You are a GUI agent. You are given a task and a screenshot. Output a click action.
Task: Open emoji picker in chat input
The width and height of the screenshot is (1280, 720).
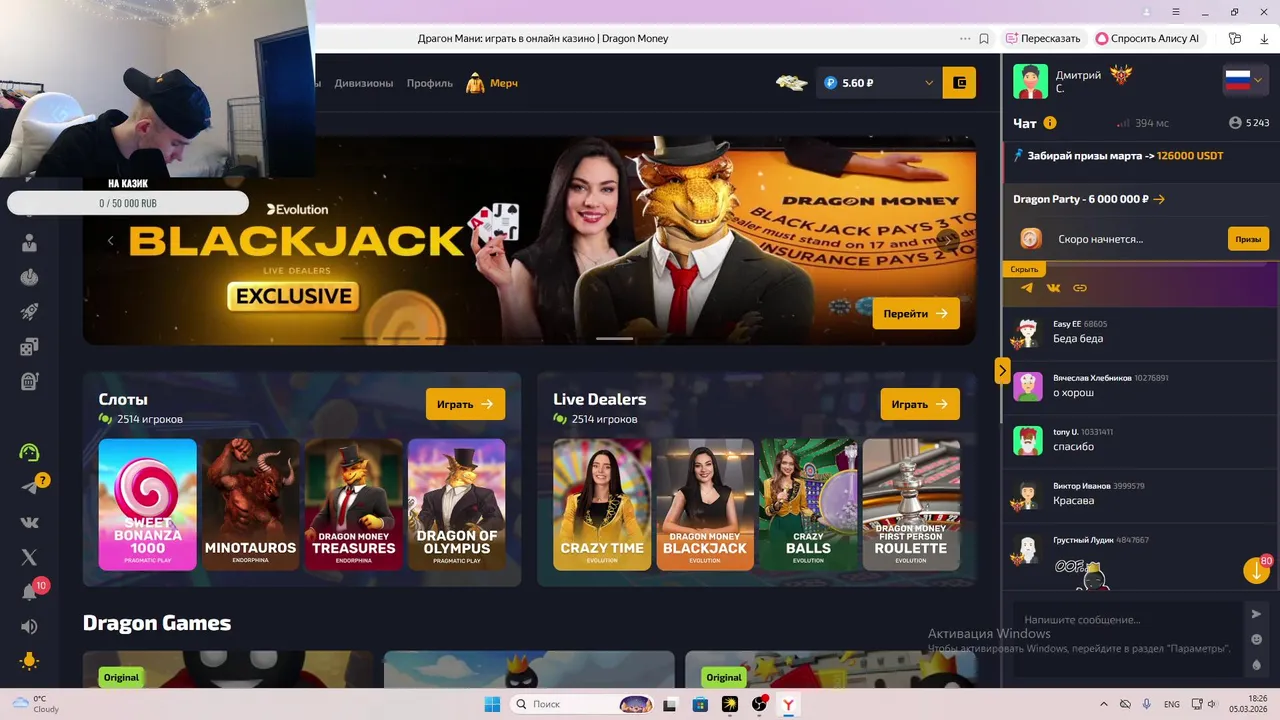[x=1257, y=640]
